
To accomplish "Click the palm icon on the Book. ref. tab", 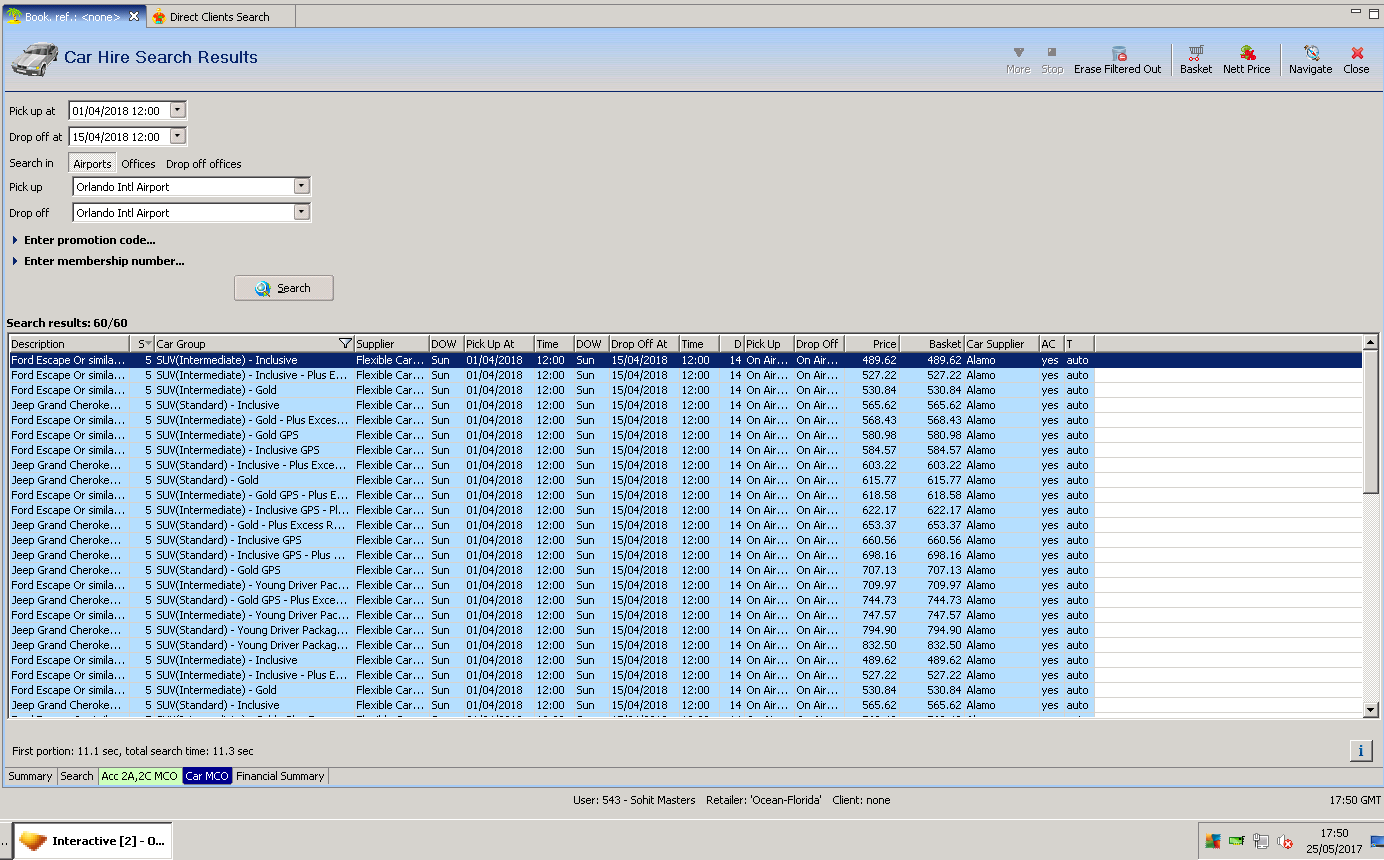I will point(14,16).
